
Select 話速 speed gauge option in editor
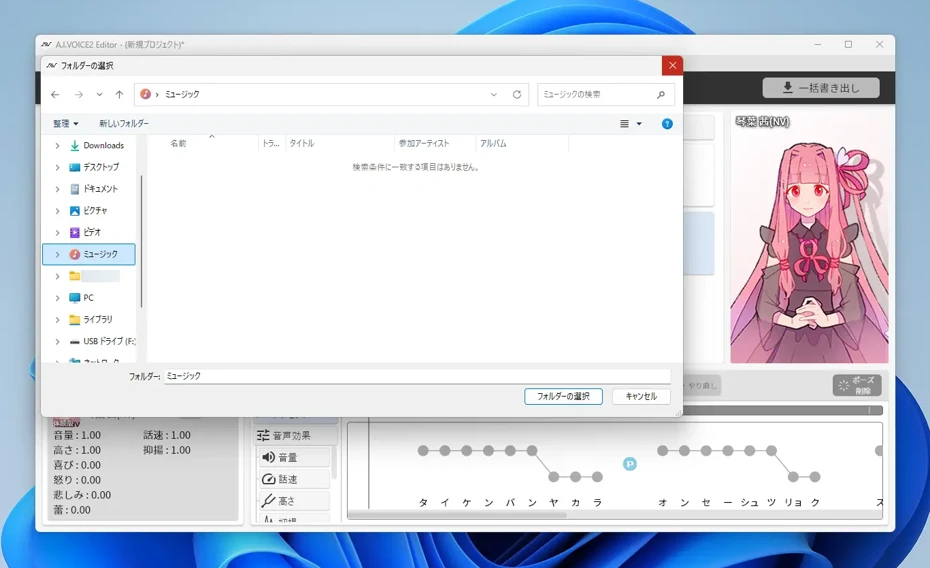[294, 479]
